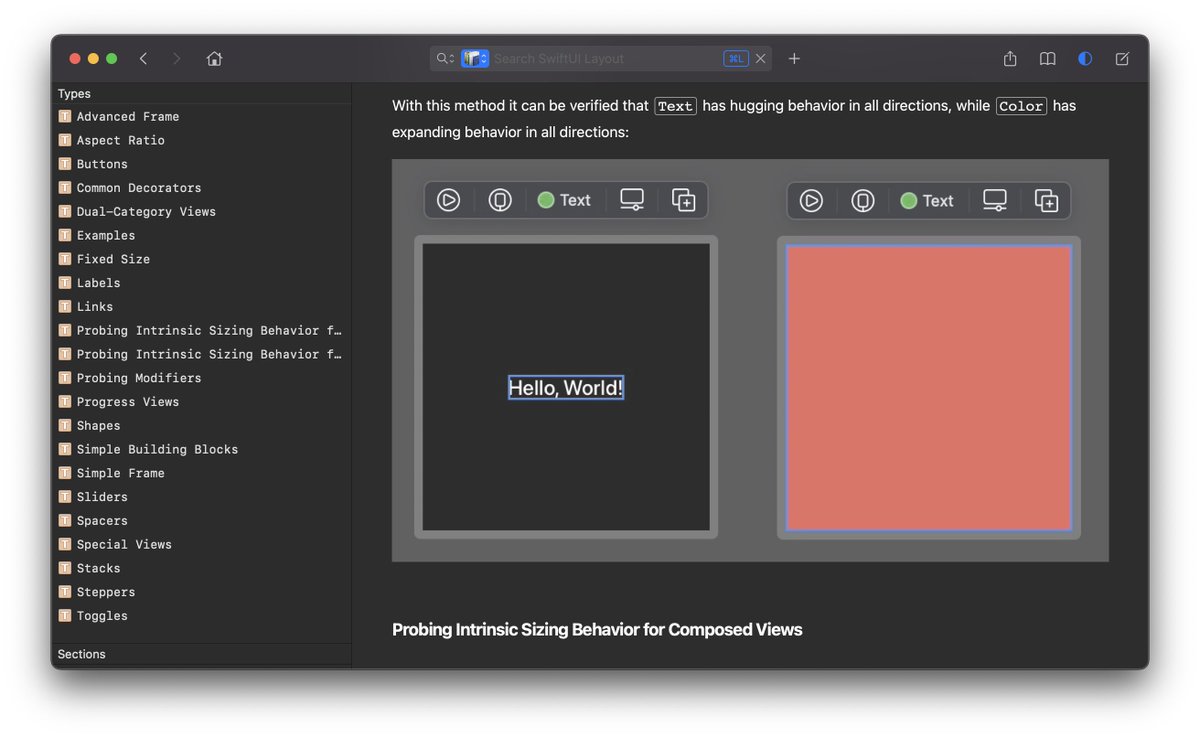Click device monitor icon above Hello World preview
Screen dimensions: 1200x737
point(632,200)
